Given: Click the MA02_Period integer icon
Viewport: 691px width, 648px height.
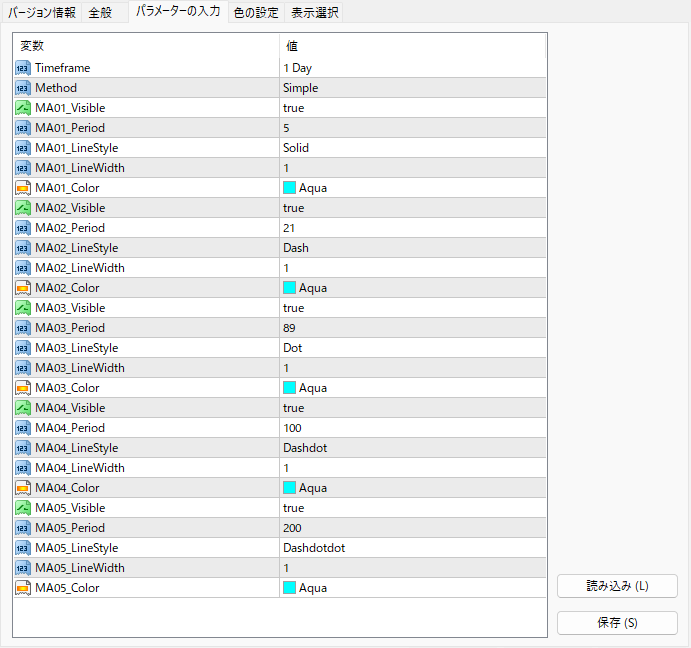Looking at the screenshot, I should [x=23, y=228].
